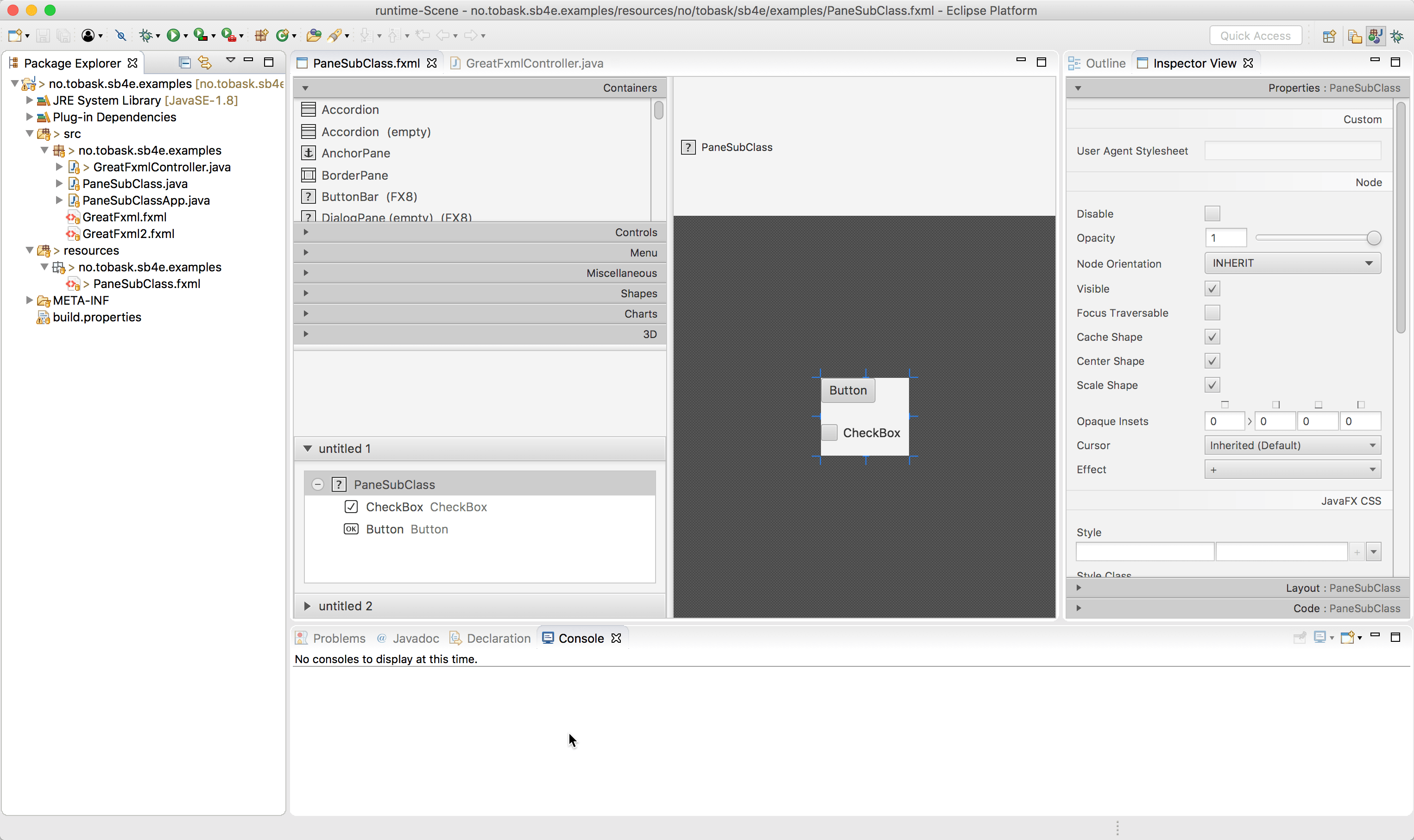Image resolution: width=1414 pixels, height=840 pixels.
Task: Check the Focus Traversable checkbox
Action: coord(1212,313)
